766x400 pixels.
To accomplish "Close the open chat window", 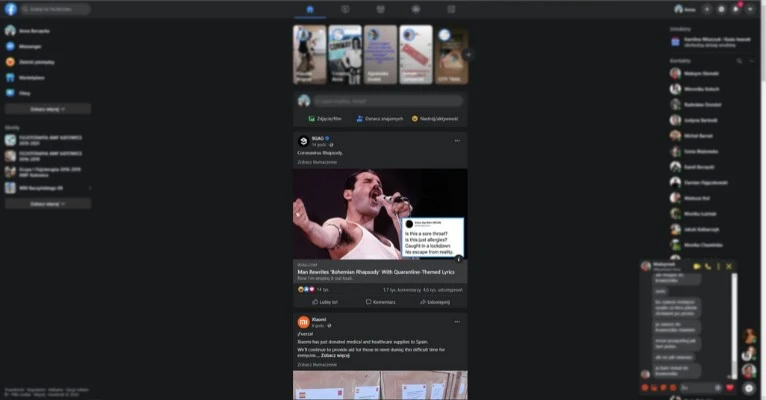I will pos(729,266).
